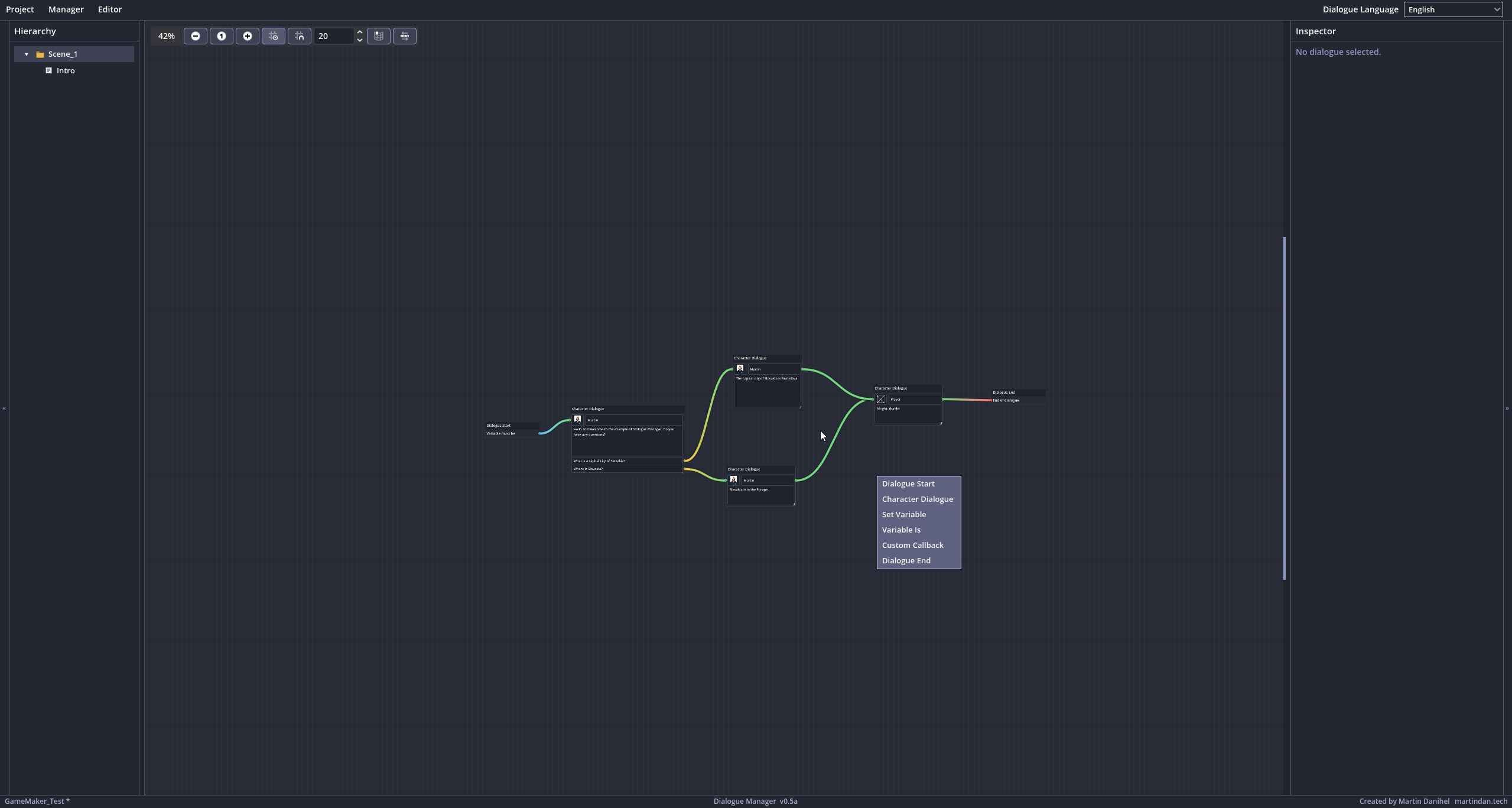Choose Character Dialogue from context menu
The image size is (1512, 808).
919,499
